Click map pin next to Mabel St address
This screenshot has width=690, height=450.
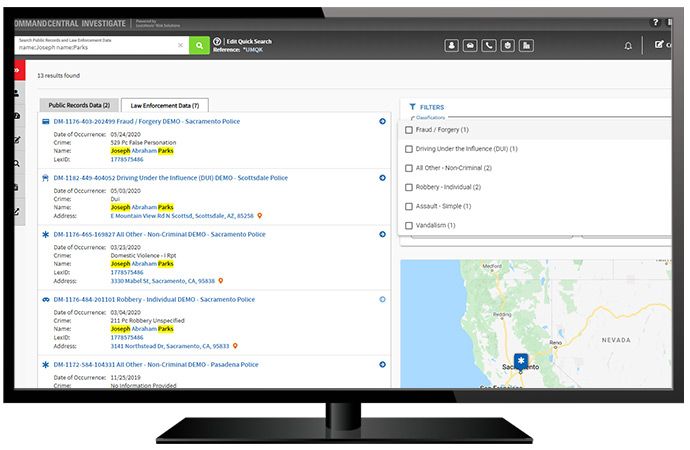pos(221,281)
